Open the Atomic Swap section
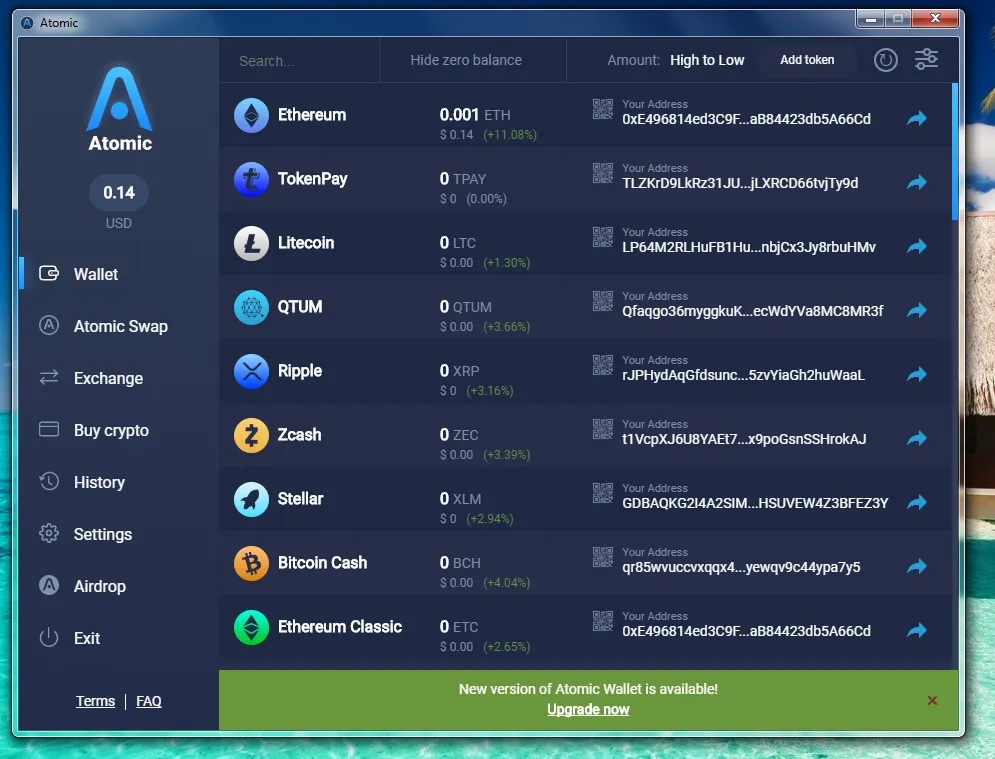This screenshot has width=995, height=759. click(121, 326)
